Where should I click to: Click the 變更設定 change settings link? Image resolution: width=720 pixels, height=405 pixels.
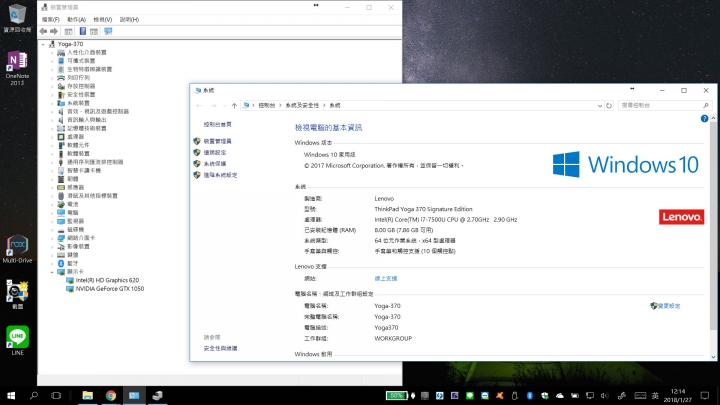point(669,306)
